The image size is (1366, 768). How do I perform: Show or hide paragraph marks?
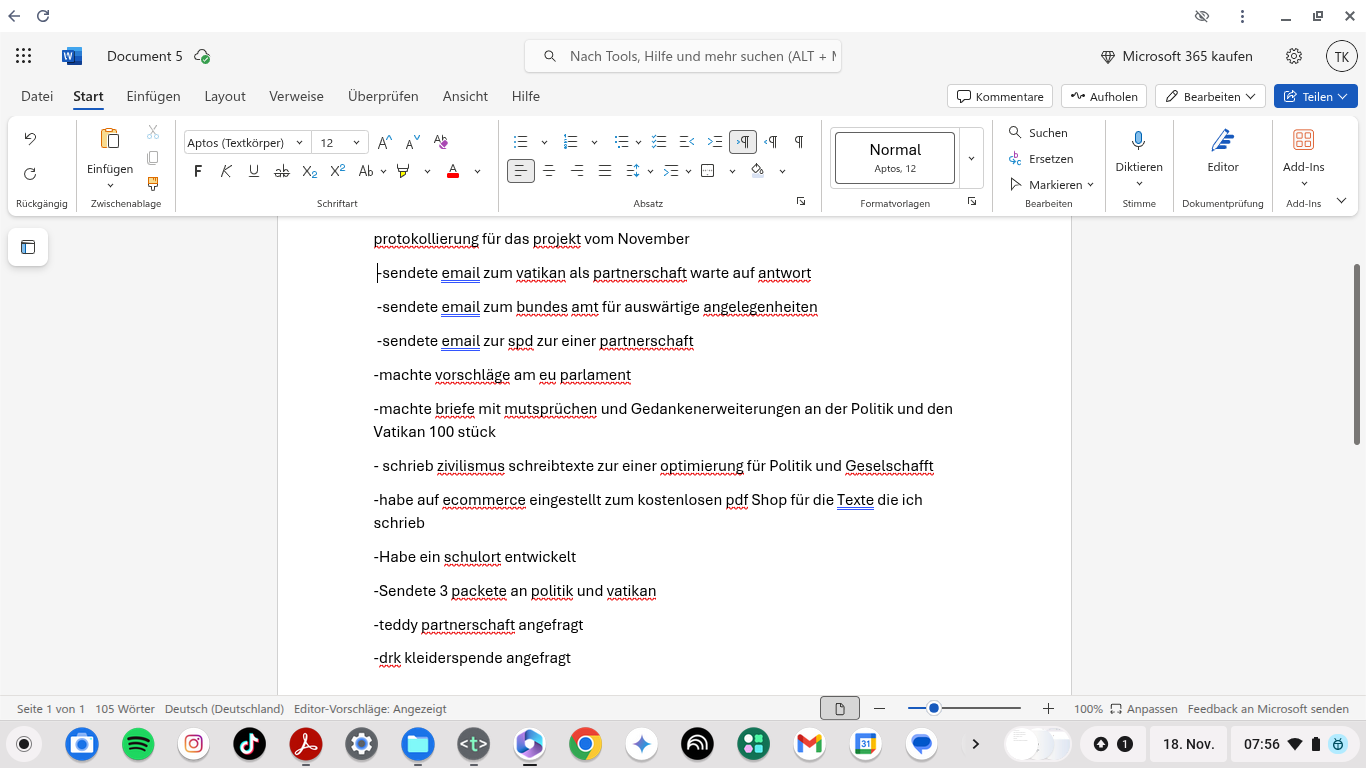(799, 142)
